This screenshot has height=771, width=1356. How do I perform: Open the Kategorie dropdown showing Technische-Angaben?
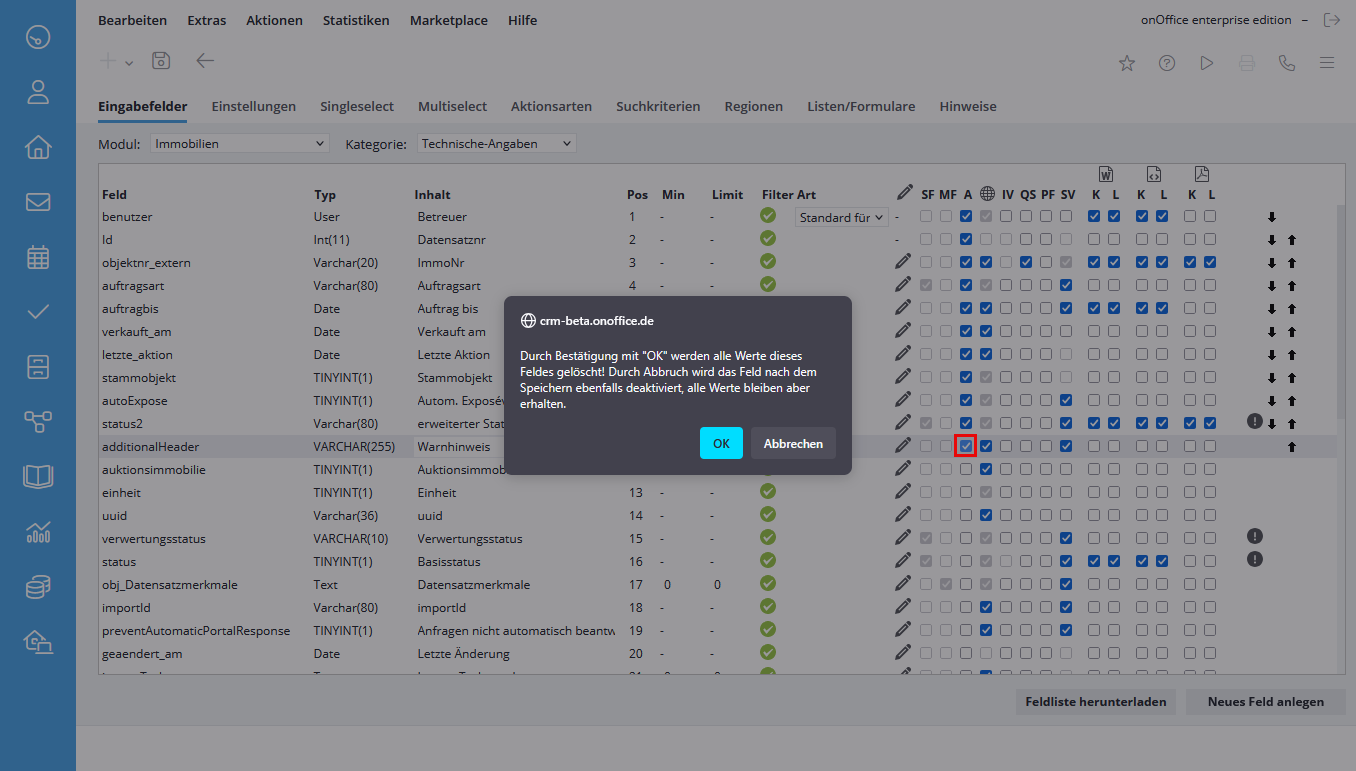pos(496,144)
